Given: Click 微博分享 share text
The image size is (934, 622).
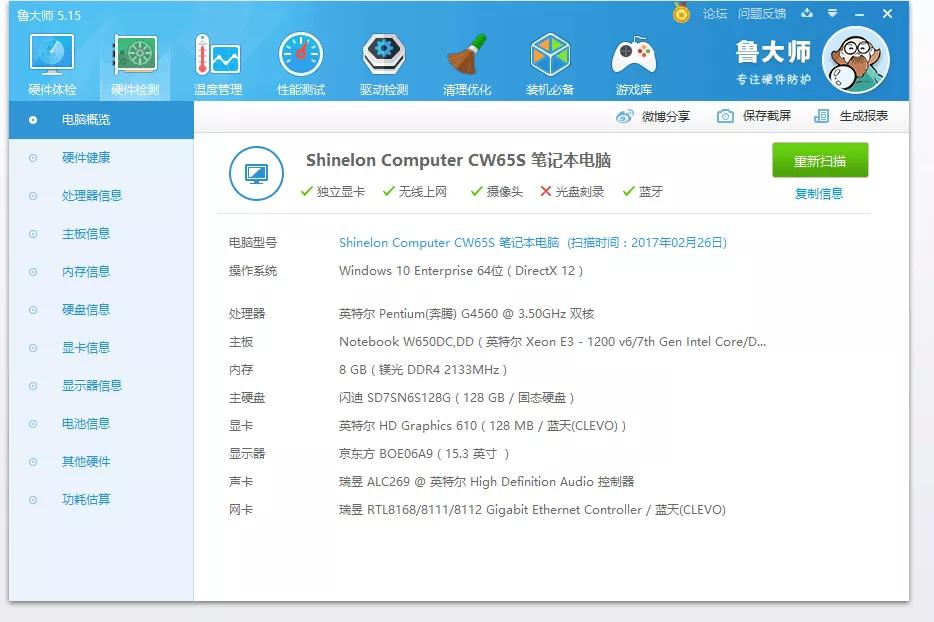Looking at the screenshot, I should point(666,116).
